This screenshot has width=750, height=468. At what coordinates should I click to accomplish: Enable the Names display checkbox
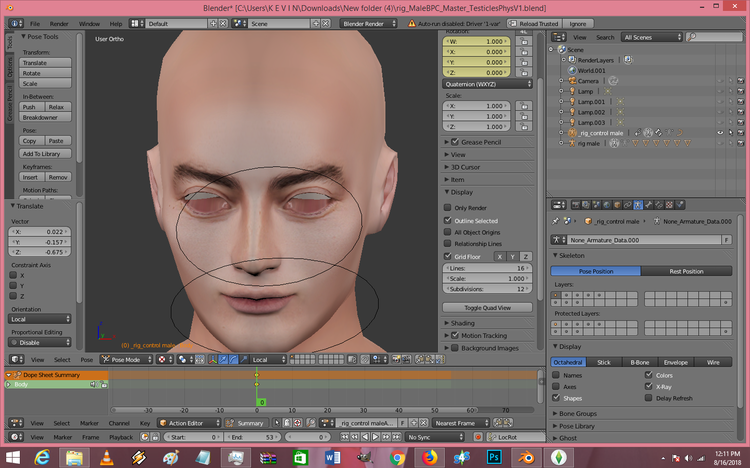point(556,375)
